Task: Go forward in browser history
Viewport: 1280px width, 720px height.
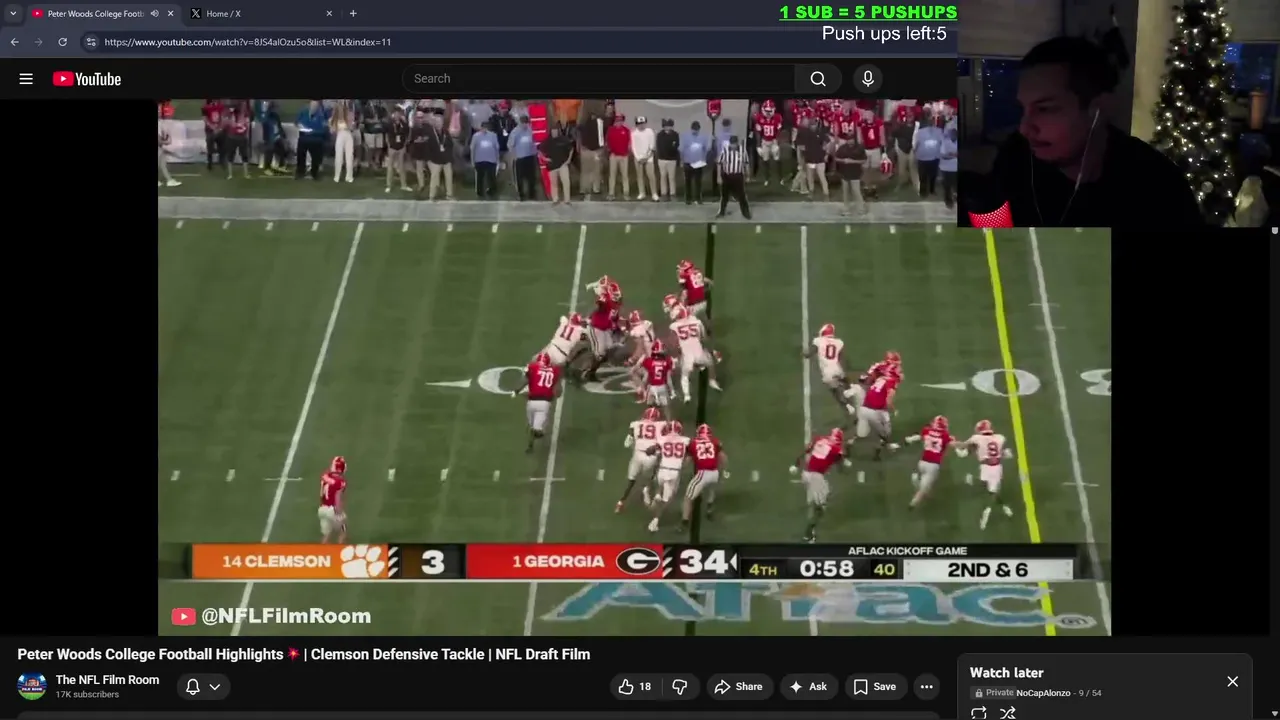Action: click(38, 42)
